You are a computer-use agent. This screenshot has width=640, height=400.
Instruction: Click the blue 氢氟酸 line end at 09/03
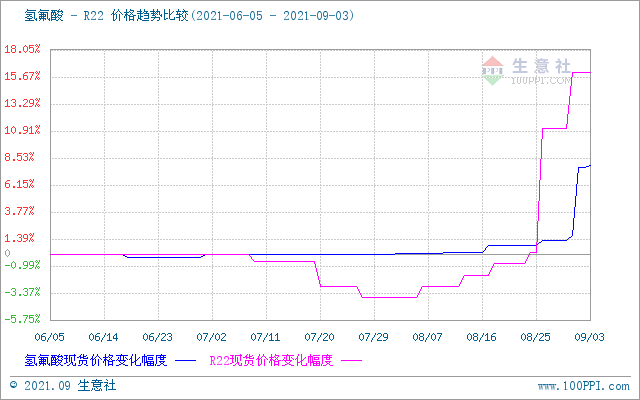[590, 165]
